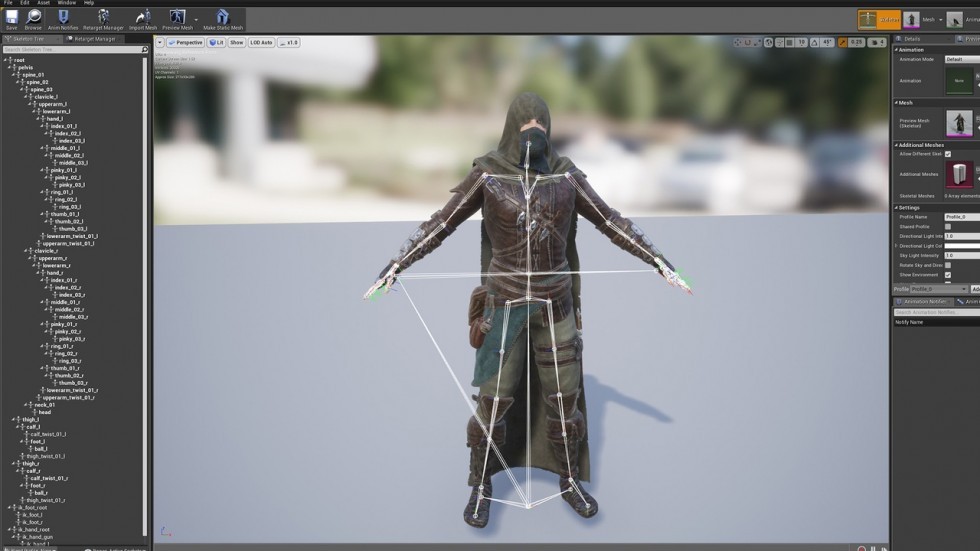Viewport: 980px width, 551px height.
Task: Select the translate gizmo tool in viewport
Action: pyautogui.click(x=738, y=42)
